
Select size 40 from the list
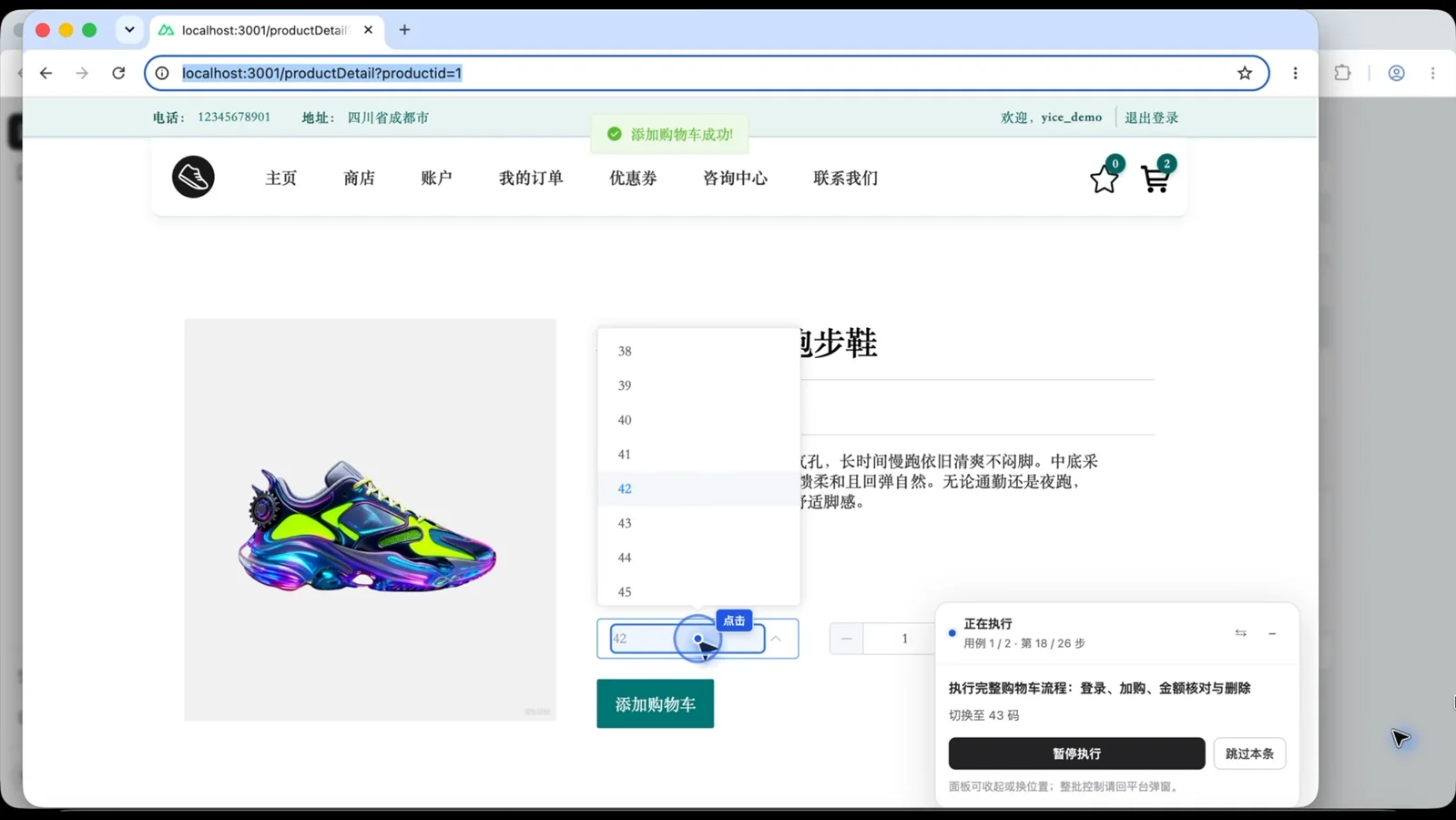coord(698,420)
